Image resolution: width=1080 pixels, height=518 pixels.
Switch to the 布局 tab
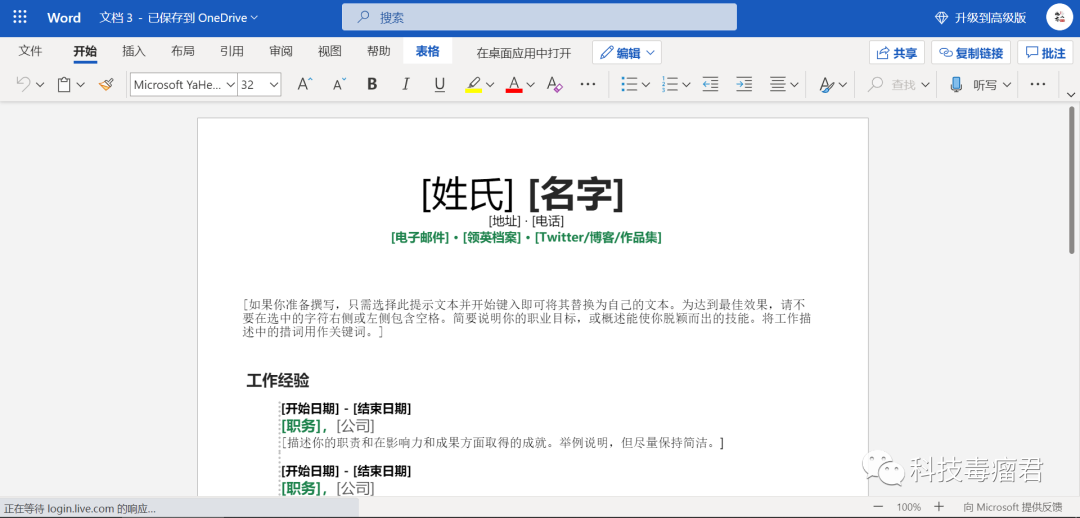point(183,51)
